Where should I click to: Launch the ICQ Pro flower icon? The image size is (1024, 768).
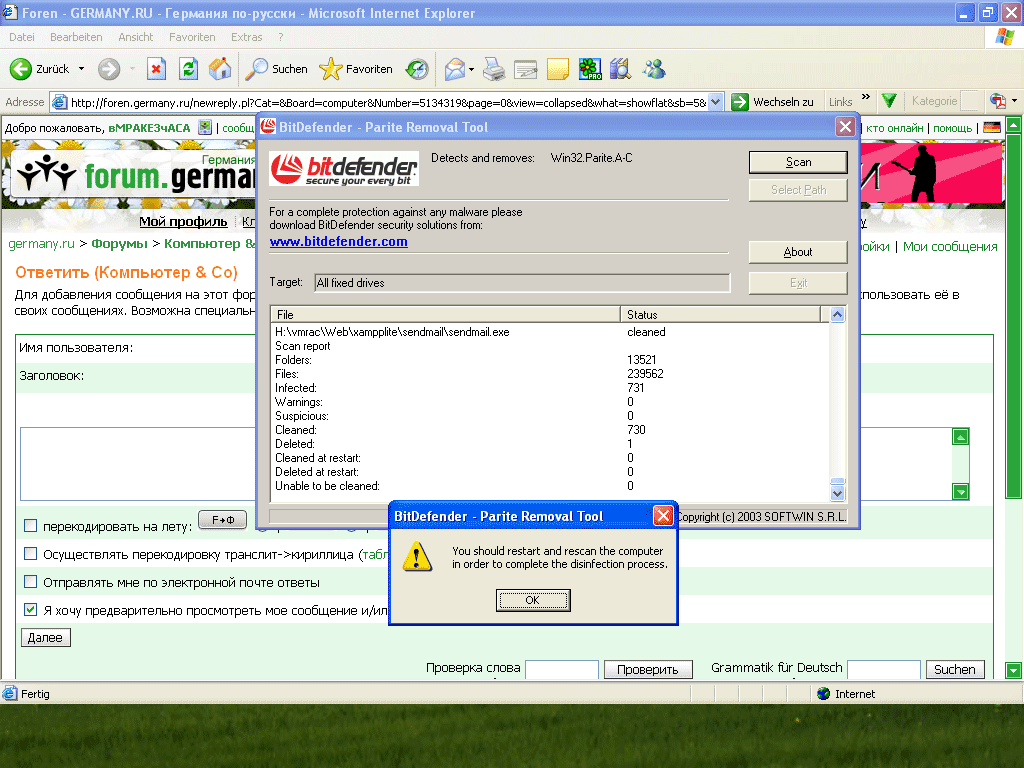click(x=590, y=69)
